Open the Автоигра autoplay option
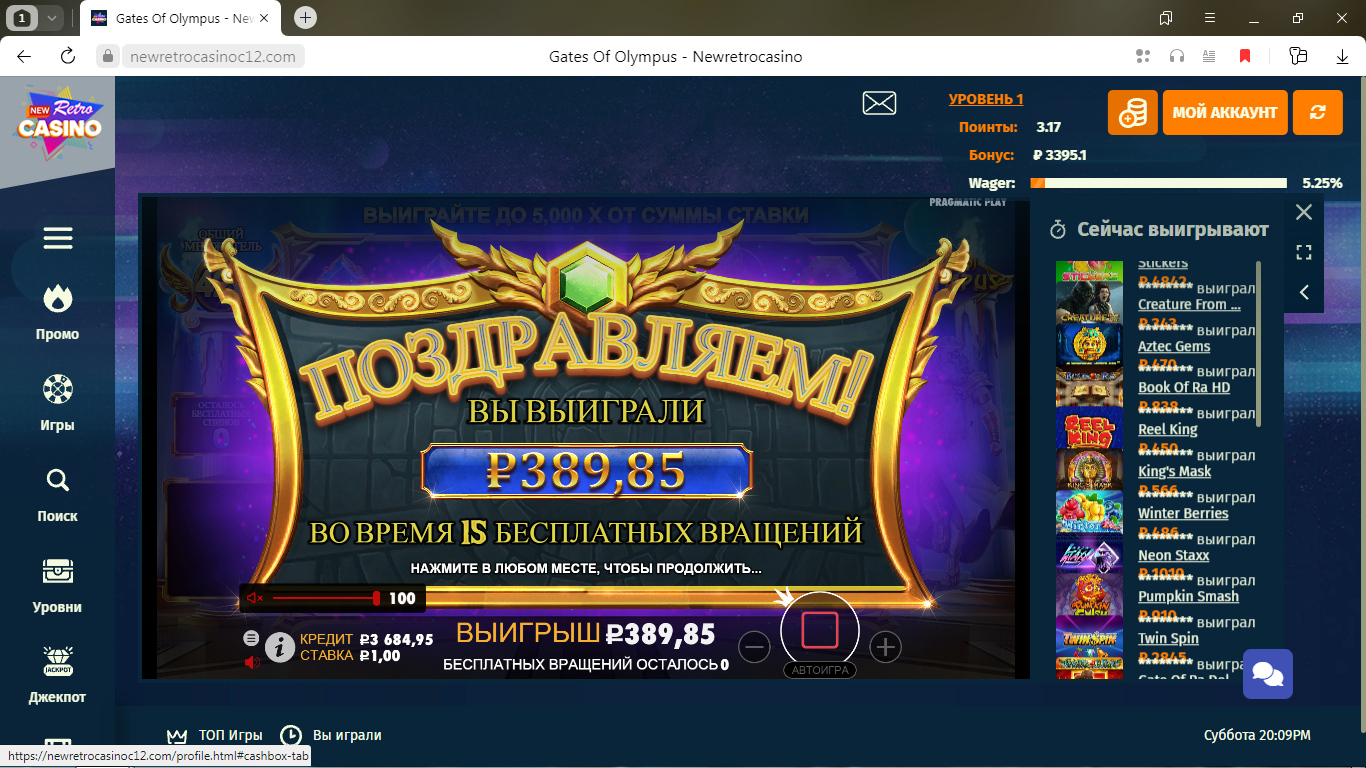Image resolution: width=1366 pixels, height=768 pixels. click(820, 670)
